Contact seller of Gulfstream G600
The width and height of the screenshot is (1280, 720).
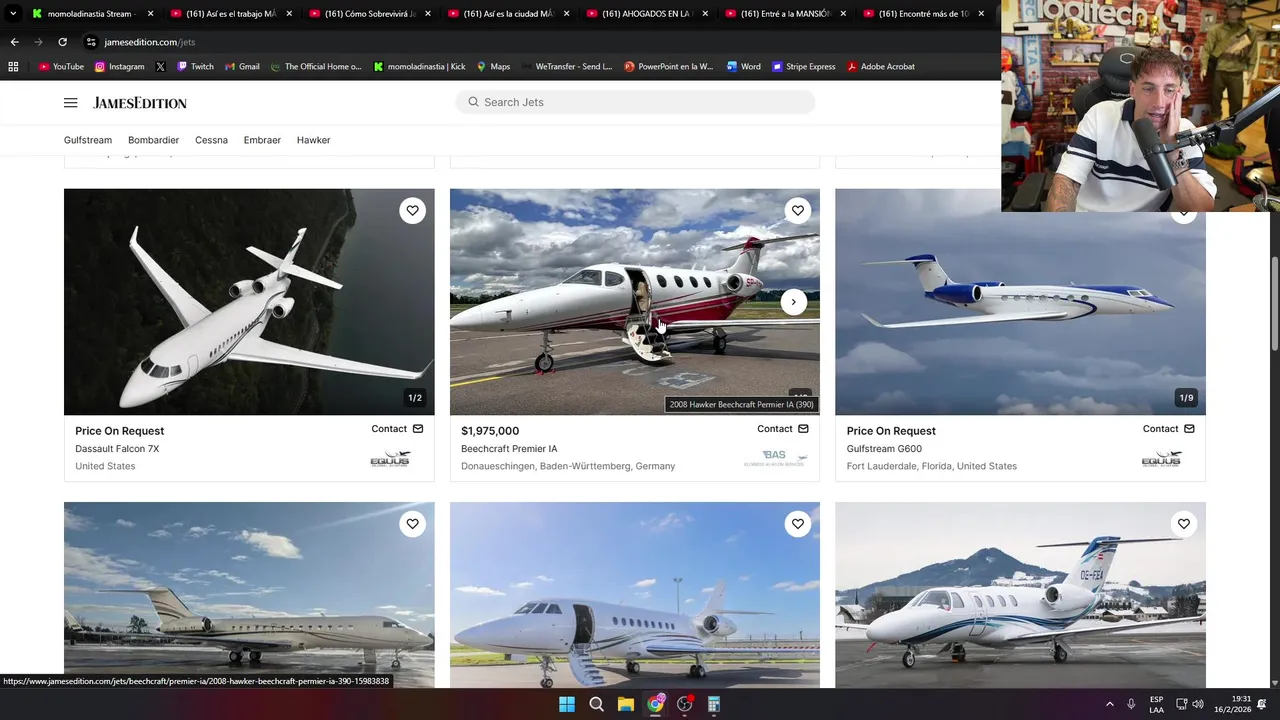click(1169, 428)
